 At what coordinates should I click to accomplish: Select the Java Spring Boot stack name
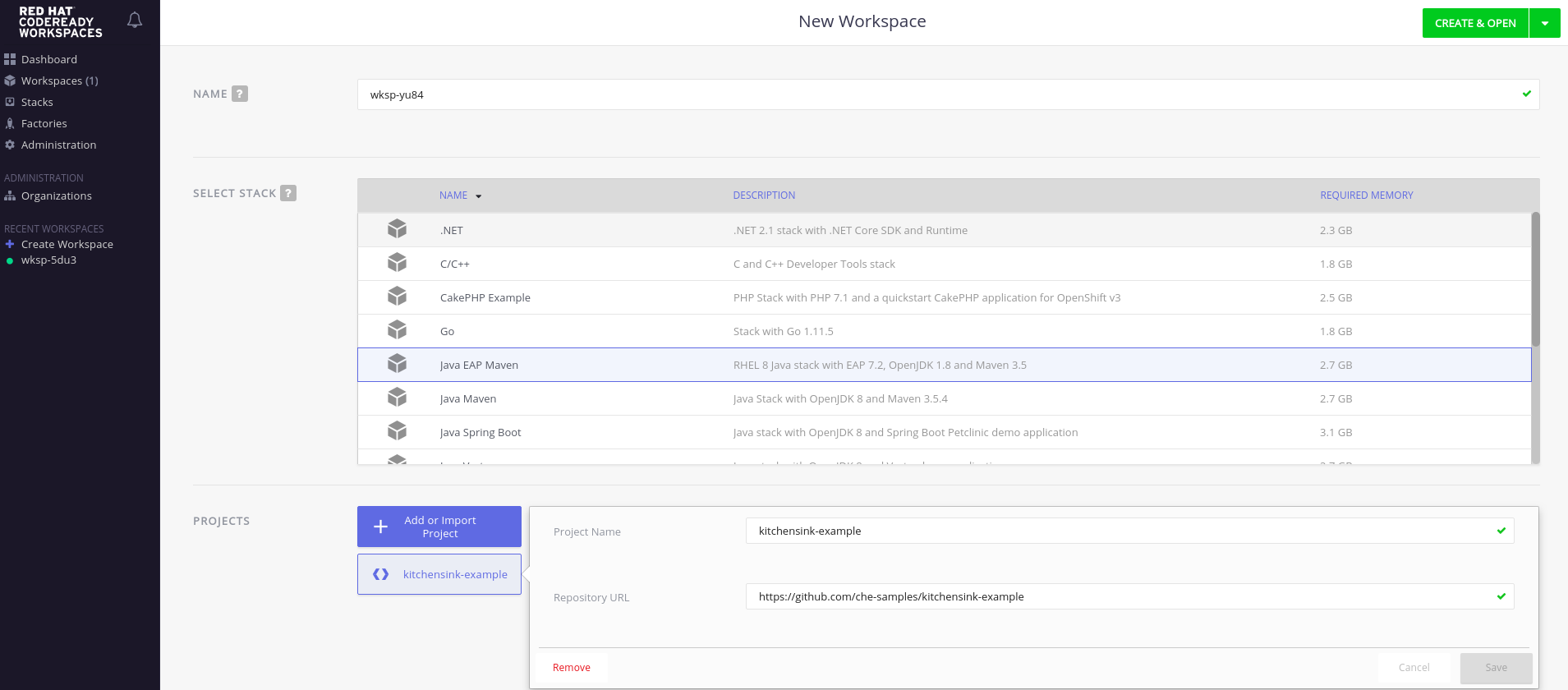pyautogui.click(x=481, y=432)
